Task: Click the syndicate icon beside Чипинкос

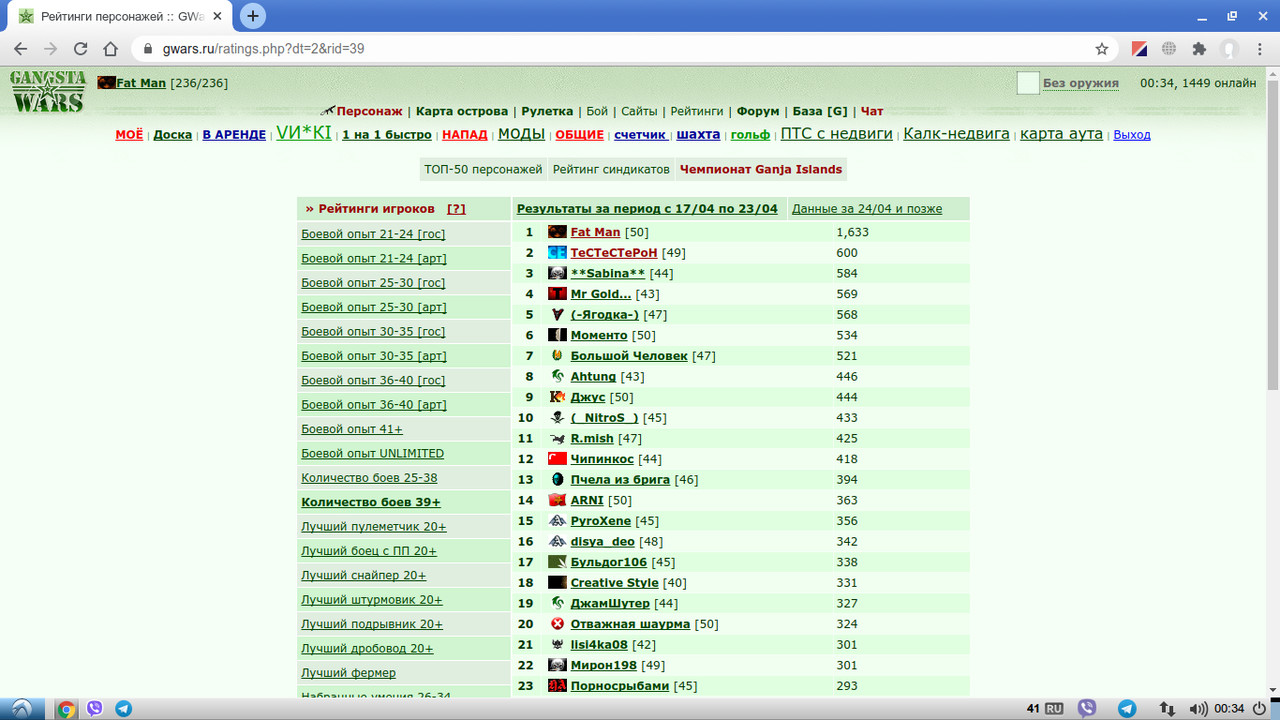Action: (557, 459)
